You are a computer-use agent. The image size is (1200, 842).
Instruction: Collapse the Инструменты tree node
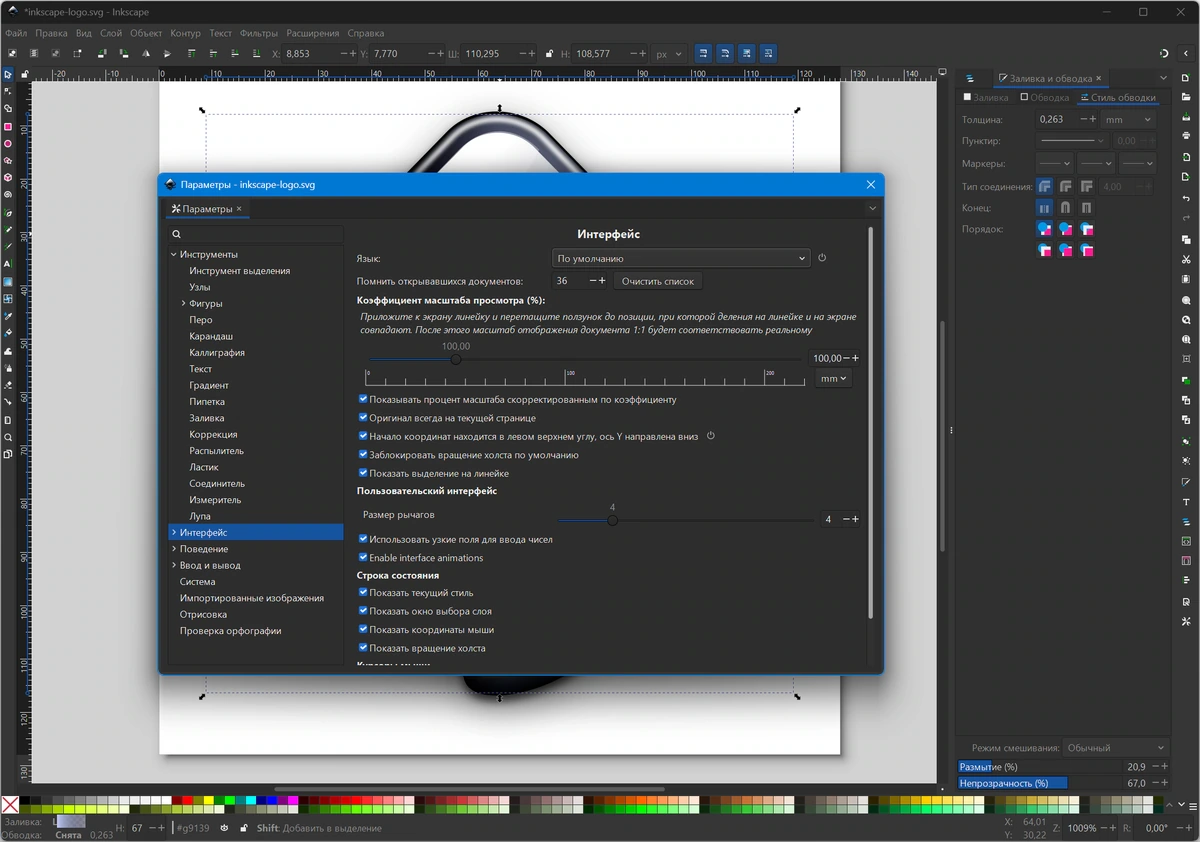click(x=173, y=255)
